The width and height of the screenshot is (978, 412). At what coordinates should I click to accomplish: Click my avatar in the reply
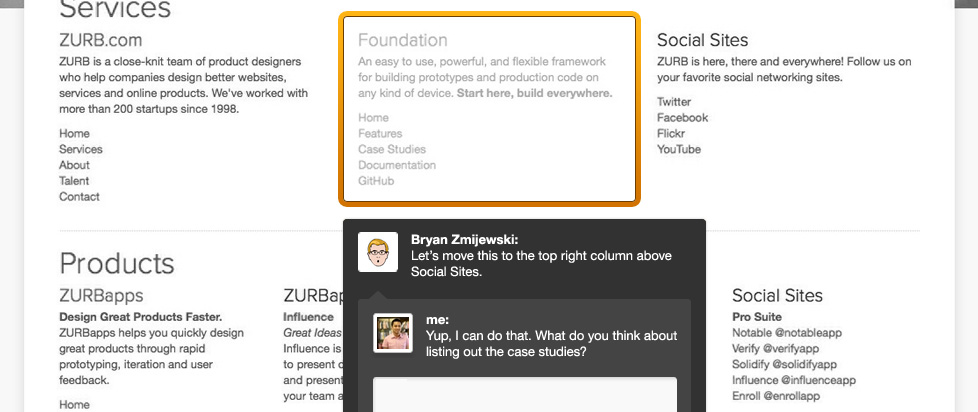(x=393, y=333)
